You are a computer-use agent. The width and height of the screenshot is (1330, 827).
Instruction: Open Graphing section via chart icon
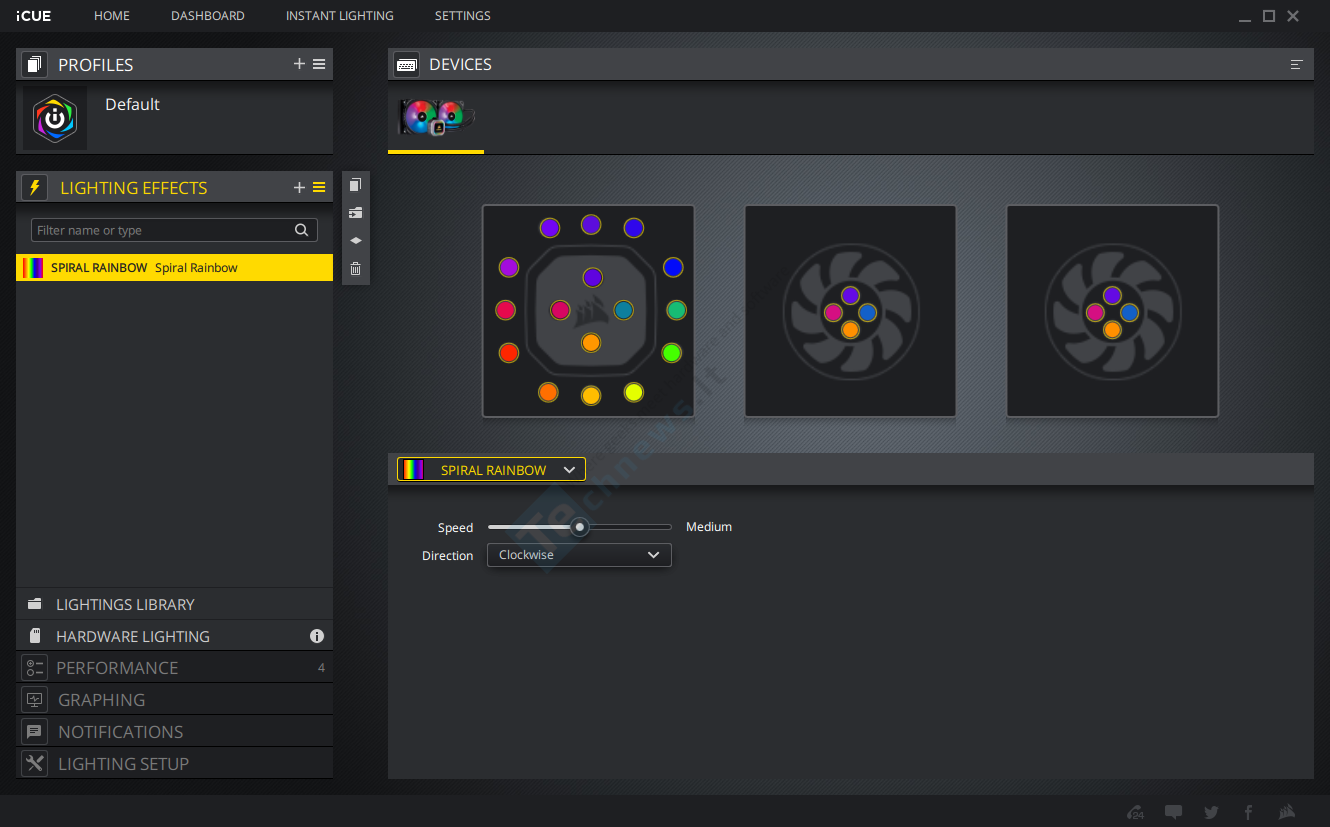click(35, 700)
